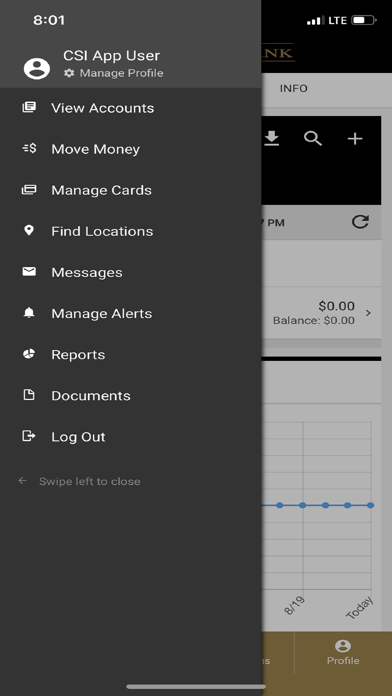This screenshot has height=696, width=392.
Task: Tap the Move Money dollar icon
Action: coord(29,149)
